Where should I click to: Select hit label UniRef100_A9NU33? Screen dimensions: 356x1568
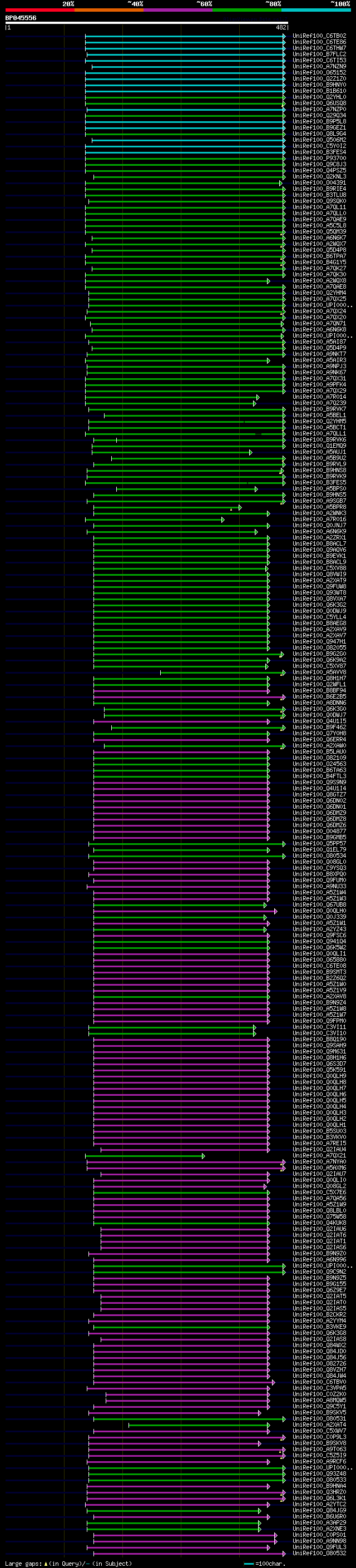(319, 886)
